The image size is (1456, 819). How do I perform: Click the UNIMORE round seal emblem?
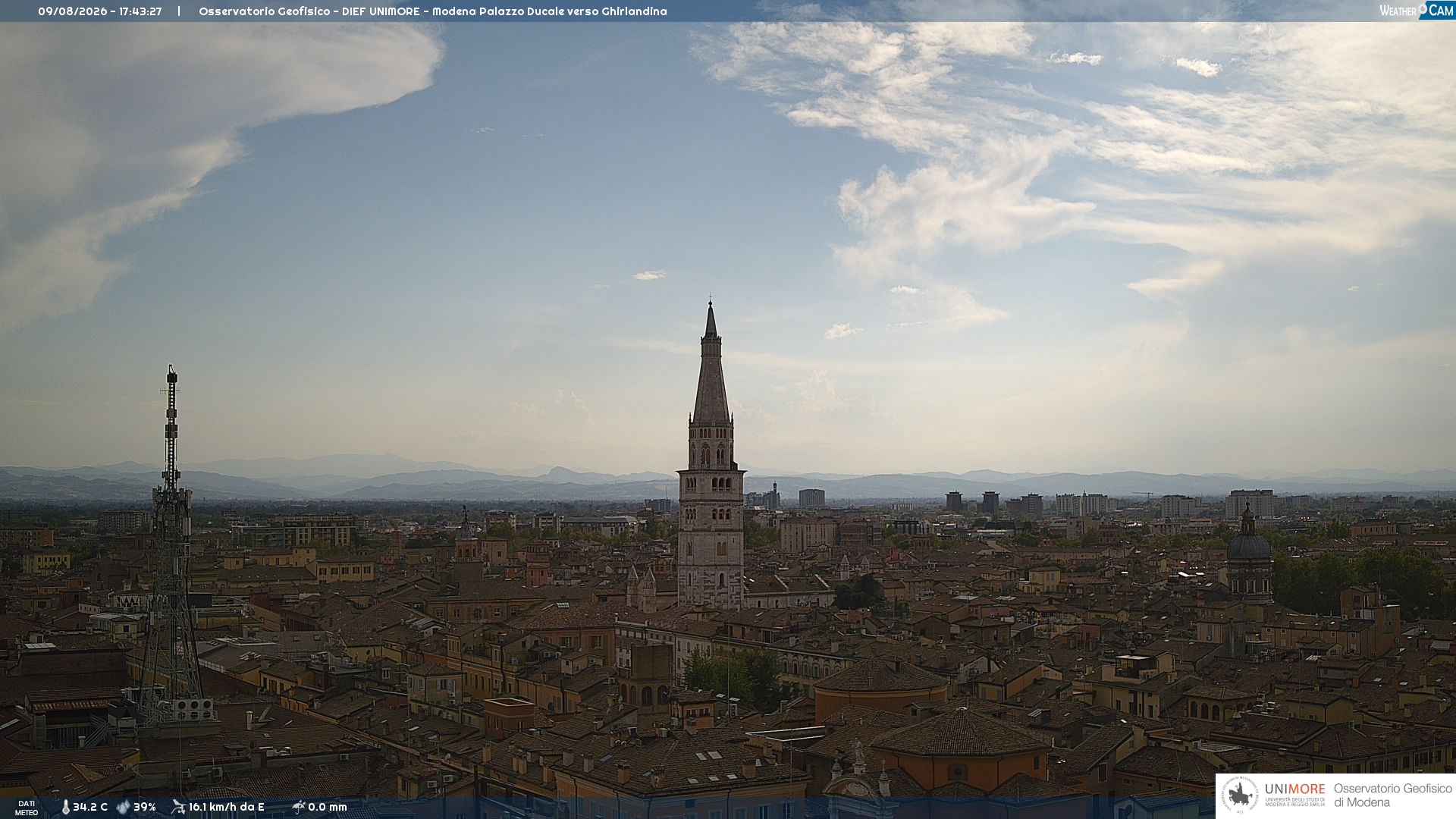click(1241, 795)
